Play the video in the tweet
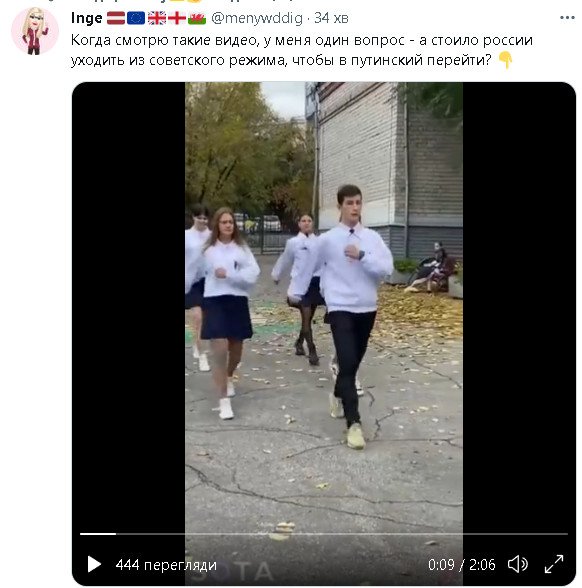 click(x=94, y=564)
